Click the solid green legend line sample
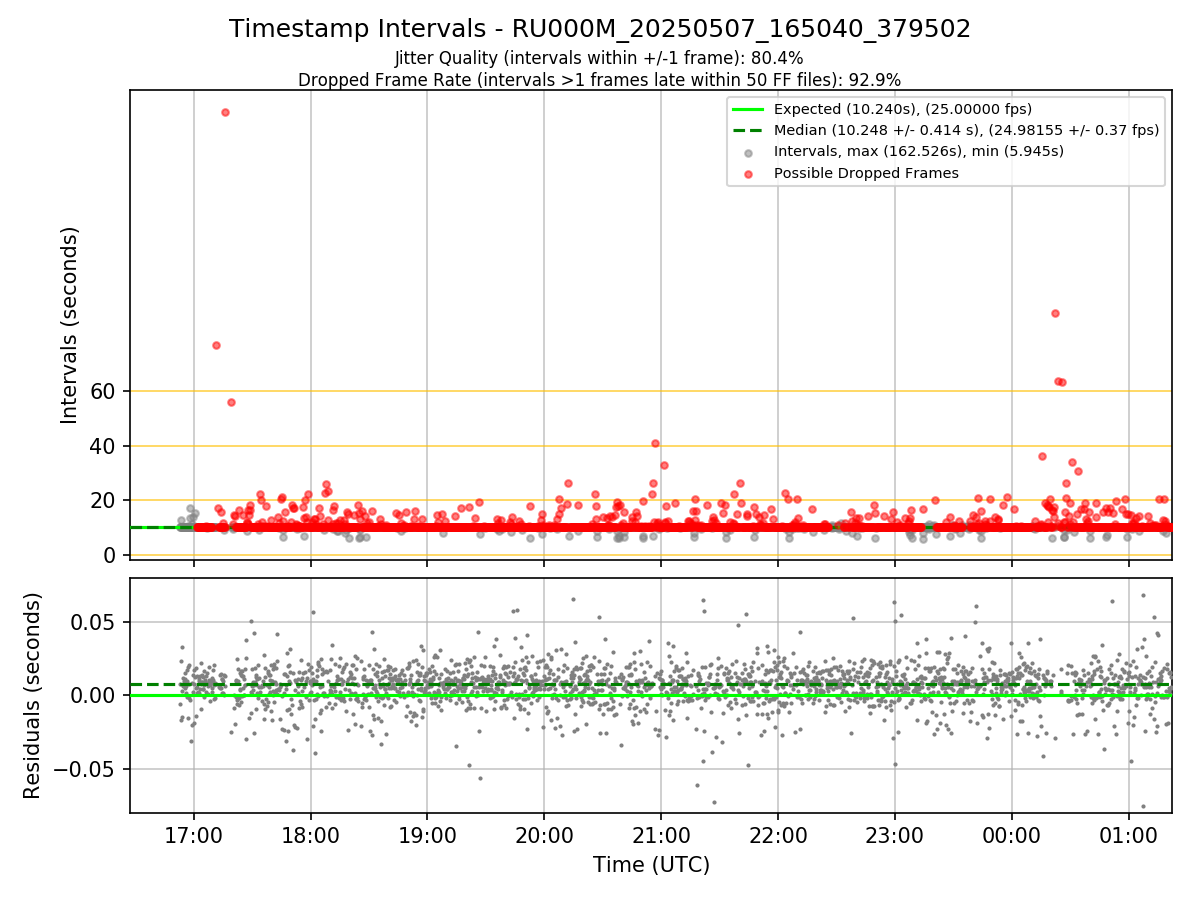1200x900 pixels. (x=748, y=109)
